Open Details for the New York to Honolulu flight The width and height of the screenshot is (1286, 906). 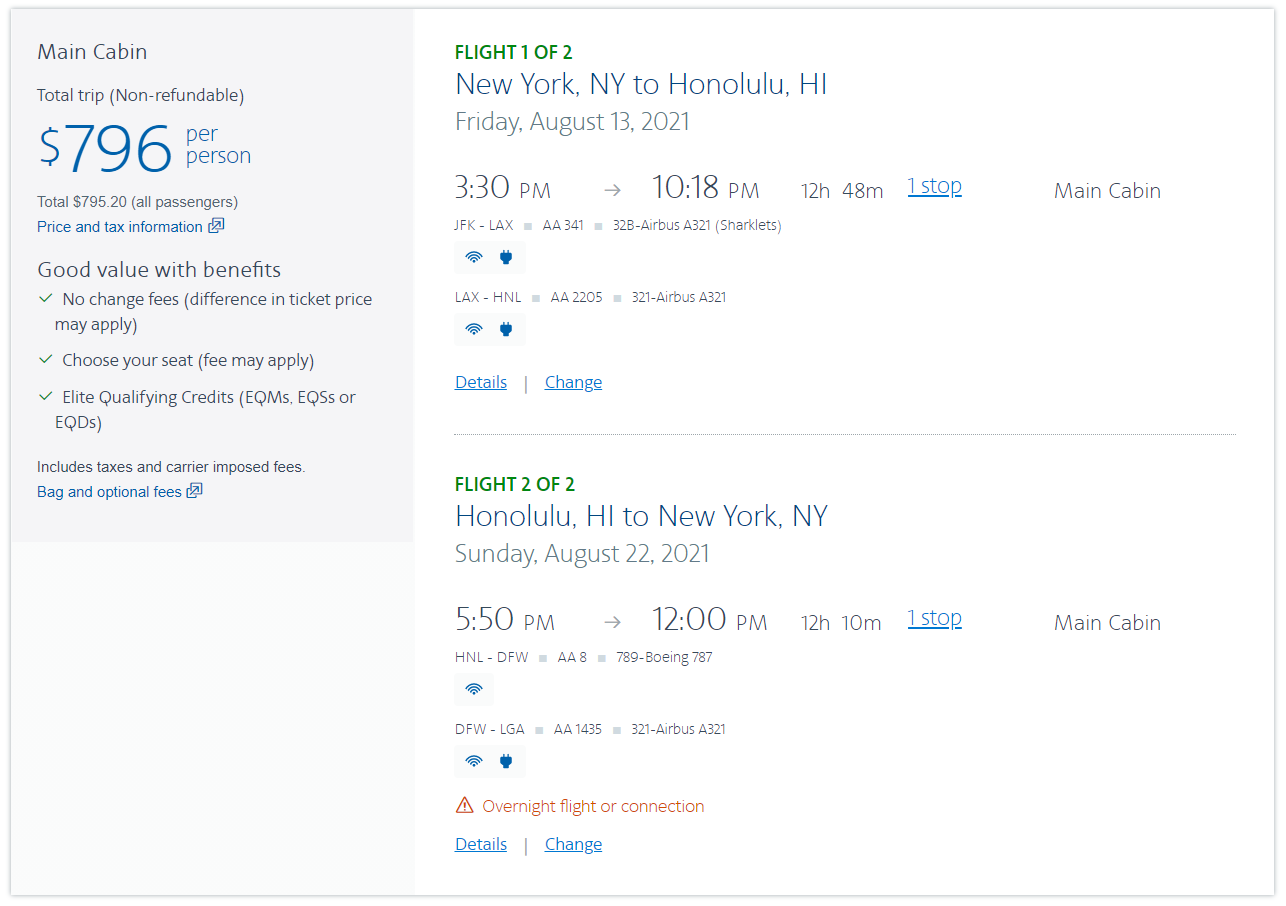click(x=480, y=382)
